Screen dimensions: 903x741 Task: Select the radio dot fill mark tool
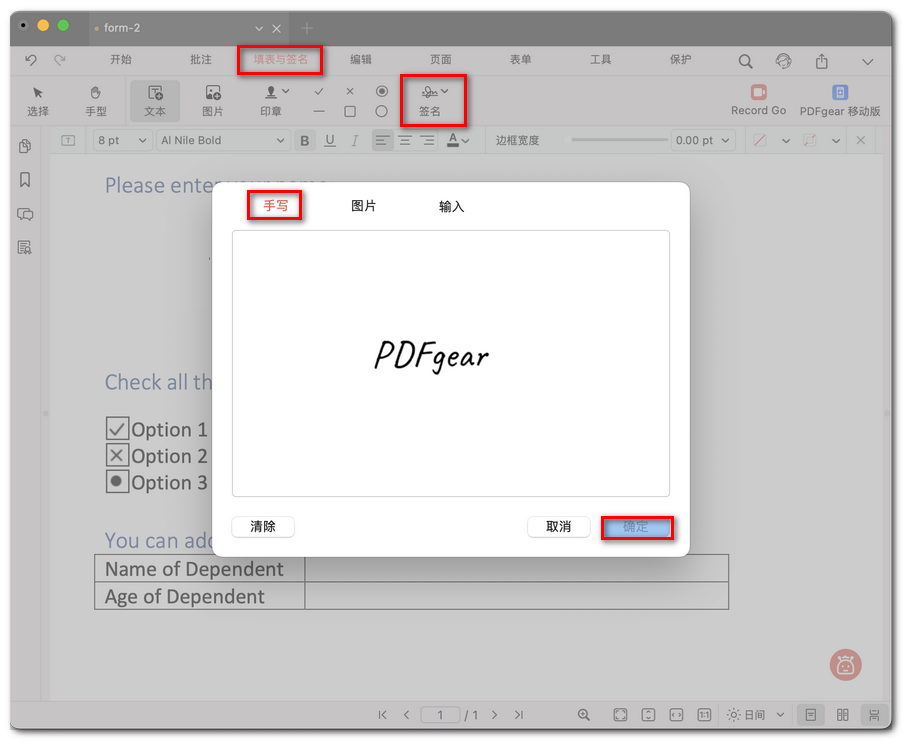[381, 91]
